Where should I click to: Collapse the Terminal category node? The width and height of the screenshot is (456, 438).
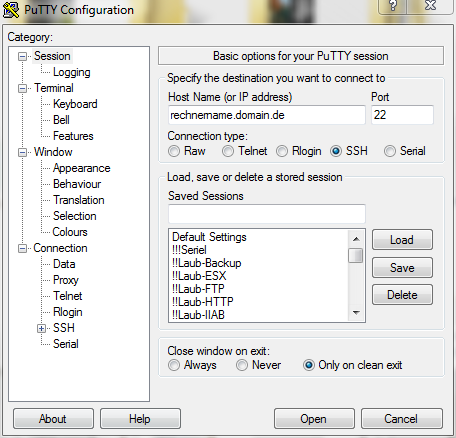[22, 89]
